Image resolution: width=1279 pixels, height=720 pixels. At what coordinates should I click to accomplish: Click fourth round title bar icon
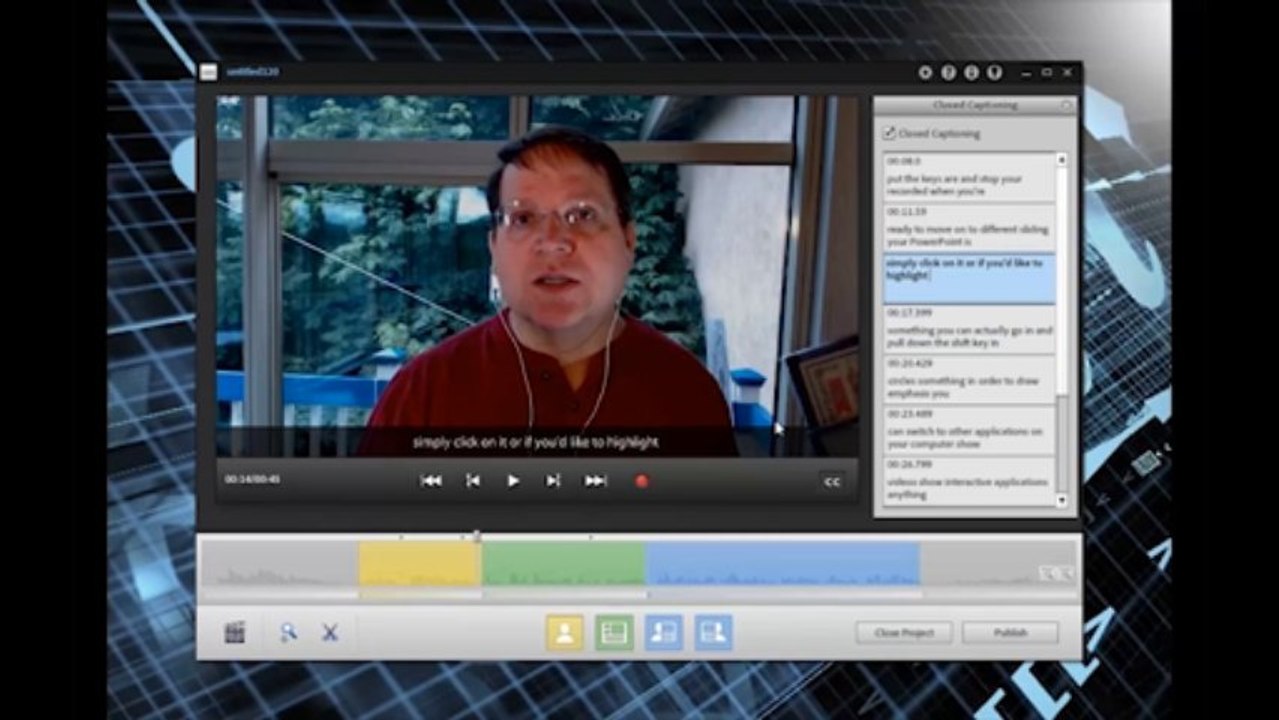tap(994, 72)
